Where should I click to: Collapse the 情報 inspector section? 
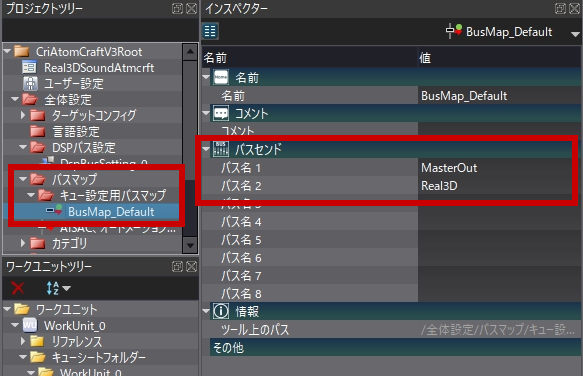206,311
